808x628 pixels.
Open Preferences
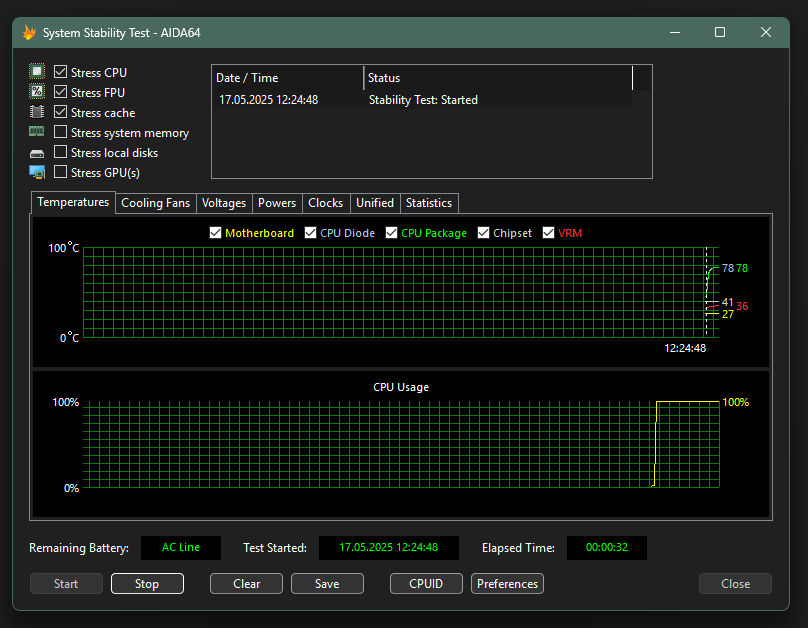pos(507,584)
